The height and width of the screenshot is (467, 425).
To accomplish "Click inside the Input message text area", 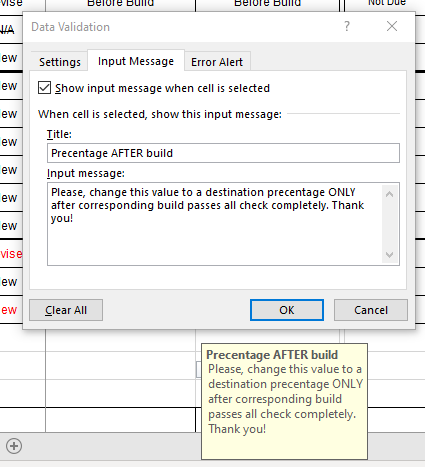I will (215, 224).
